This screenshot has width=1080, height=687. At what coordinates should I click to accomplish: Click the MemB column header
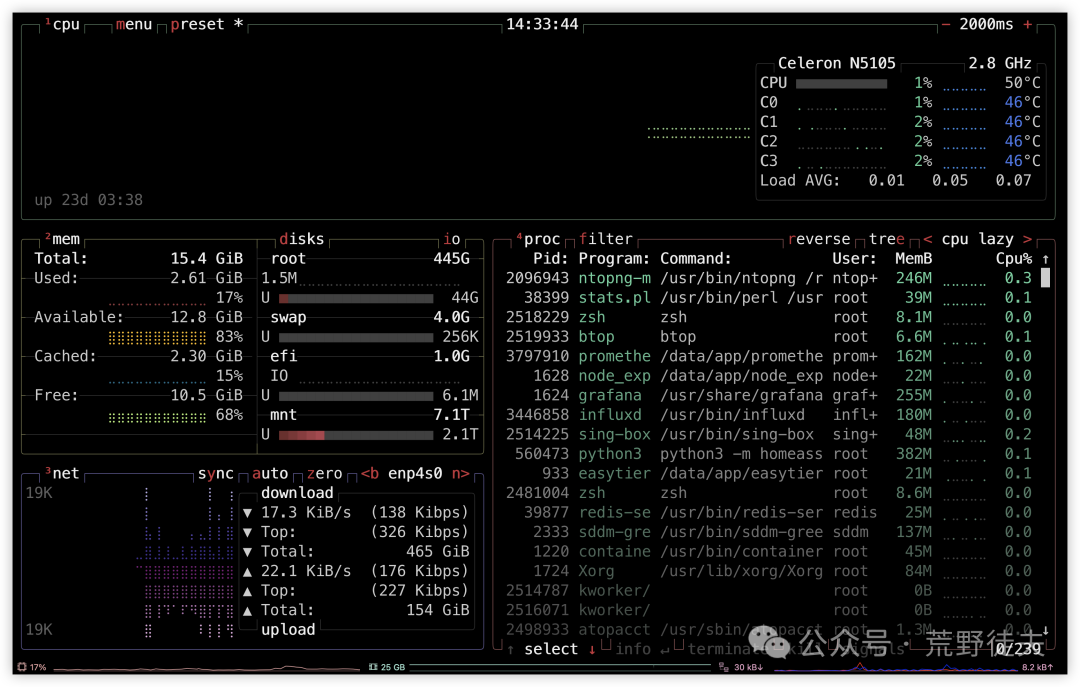pyautogui.click(x=913, y=259)
